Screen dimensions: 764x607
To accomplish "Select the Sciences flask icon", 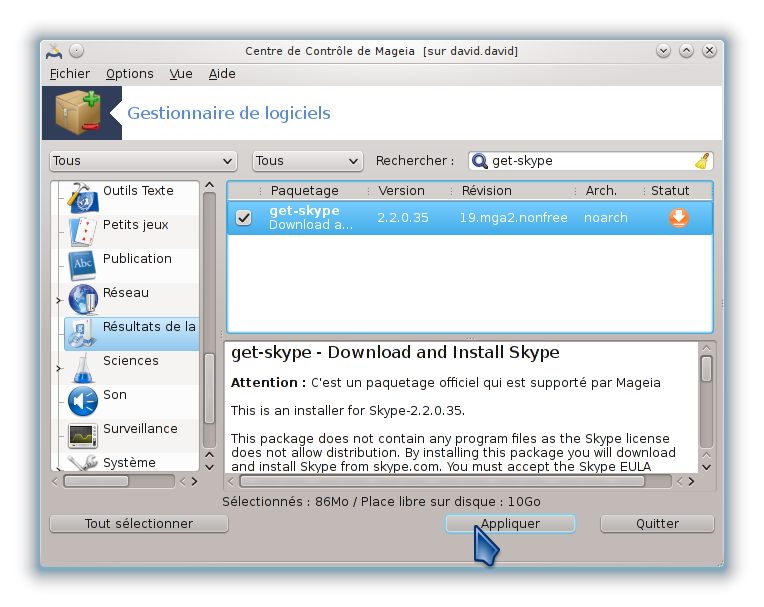I will pyautogui.click(x=83, y=368).
